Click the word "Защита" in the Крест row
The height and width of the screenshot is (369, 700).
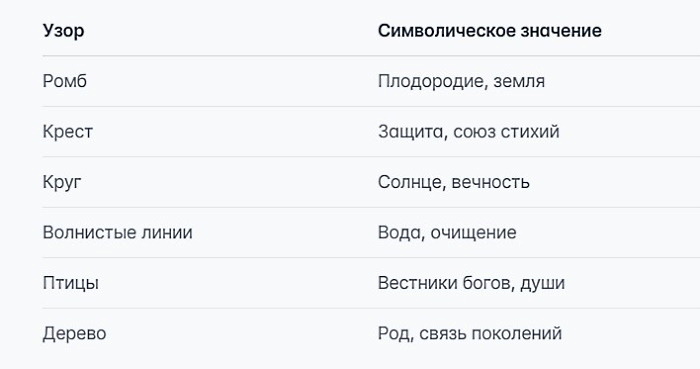411,132
